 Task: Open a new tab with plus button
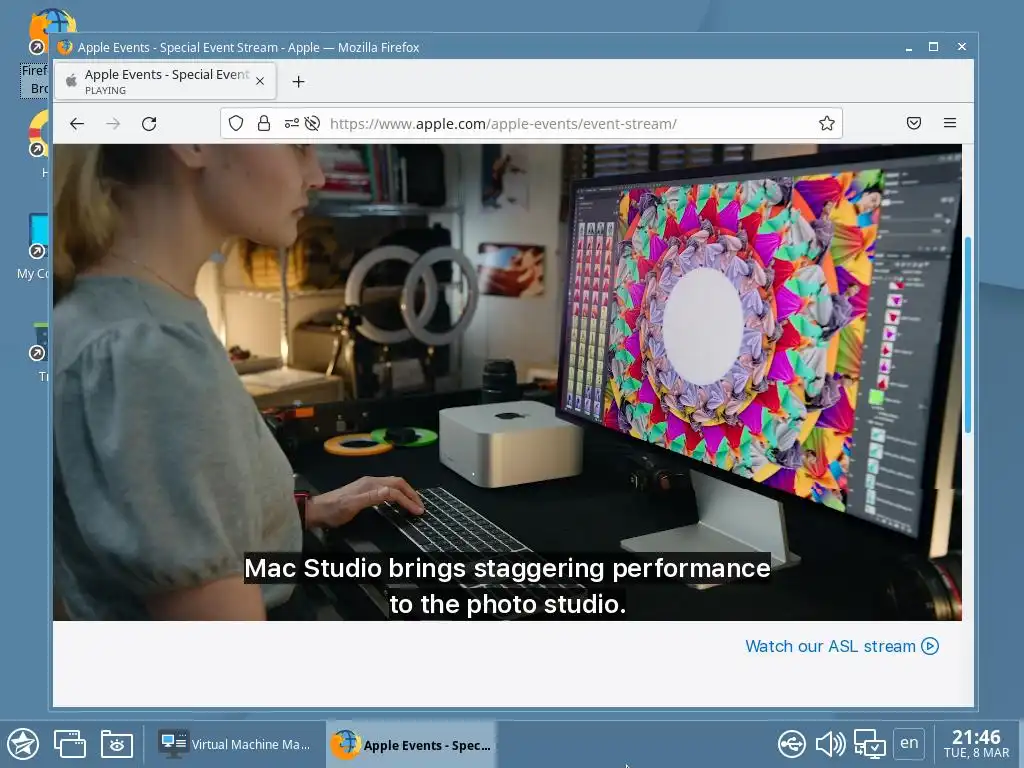[x=298, y=82]
